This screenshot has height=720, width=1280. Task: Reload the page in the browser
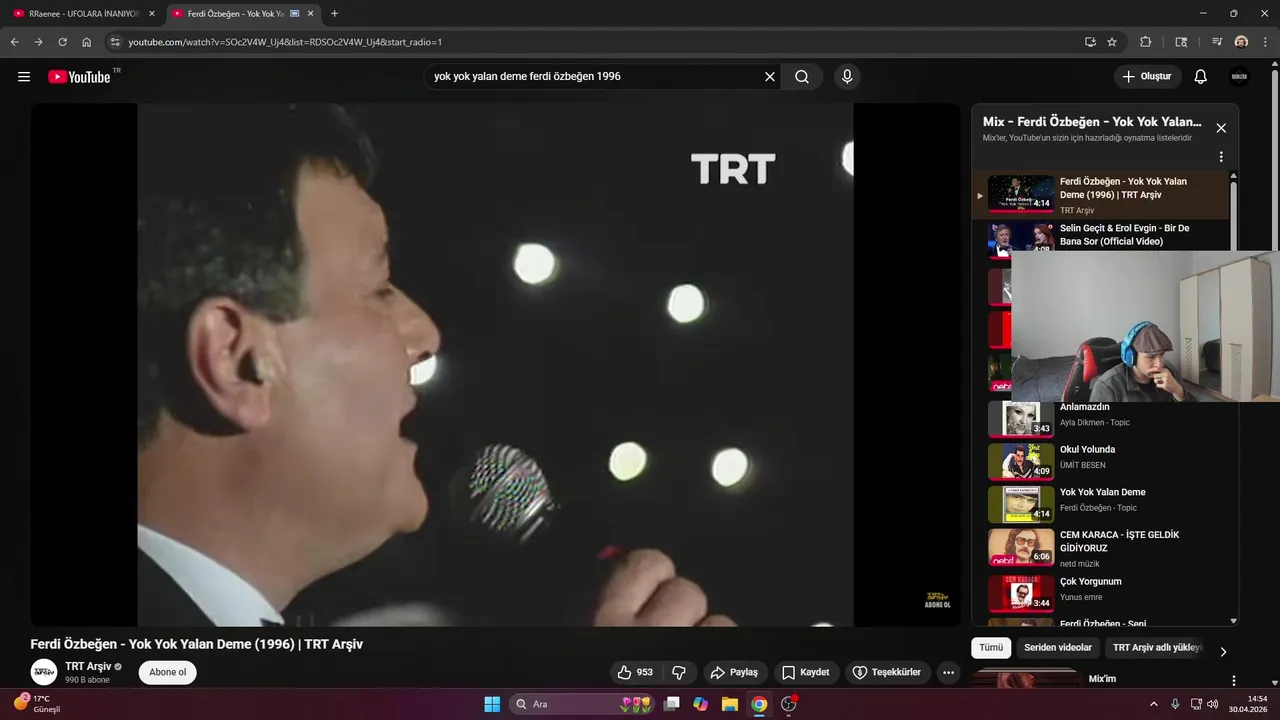[x=62, y=42]
